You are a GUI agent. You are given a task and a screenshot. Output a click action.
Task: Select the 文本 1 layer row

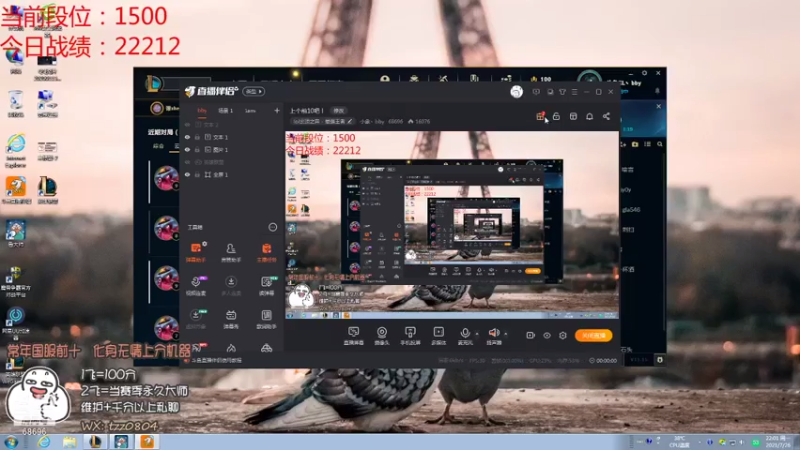[232, 137]
